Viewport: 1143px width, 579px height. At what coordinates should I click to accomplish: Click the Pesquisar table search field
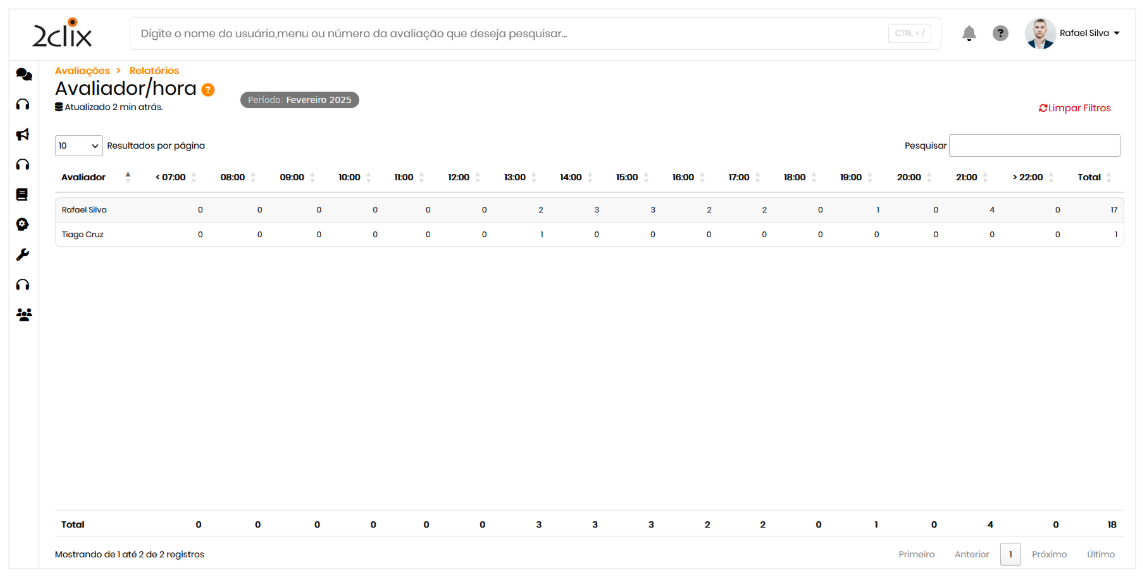(1034, 146)
